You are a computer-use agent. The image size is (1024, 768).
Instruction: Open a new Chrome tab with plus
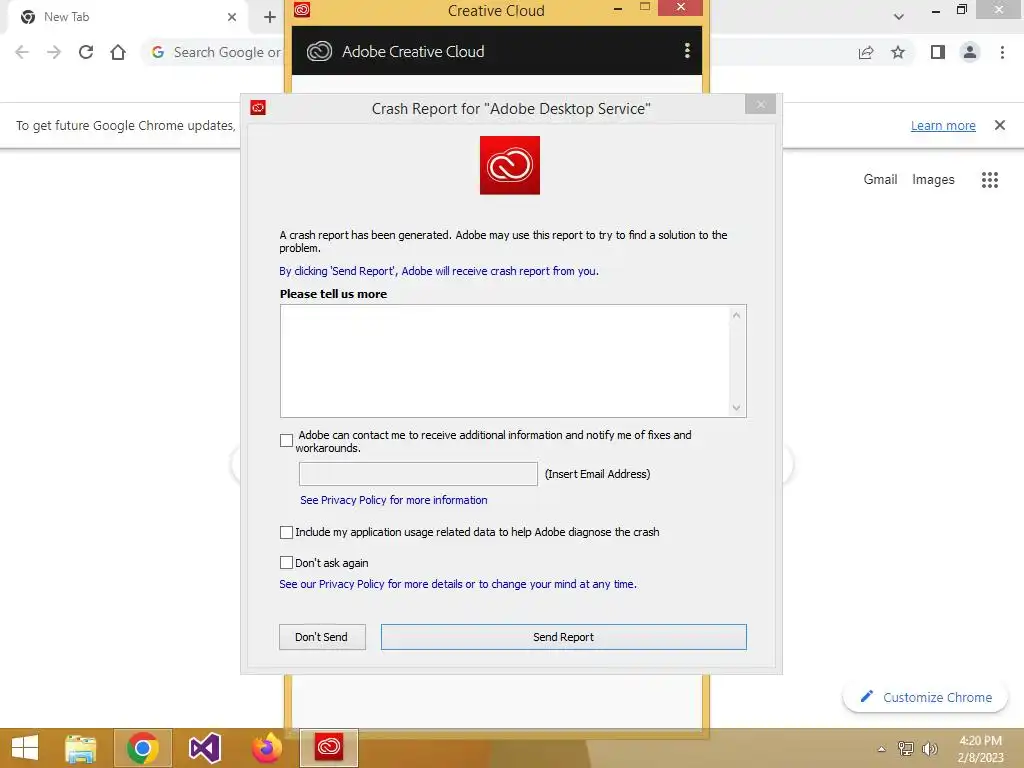[270, 17]
